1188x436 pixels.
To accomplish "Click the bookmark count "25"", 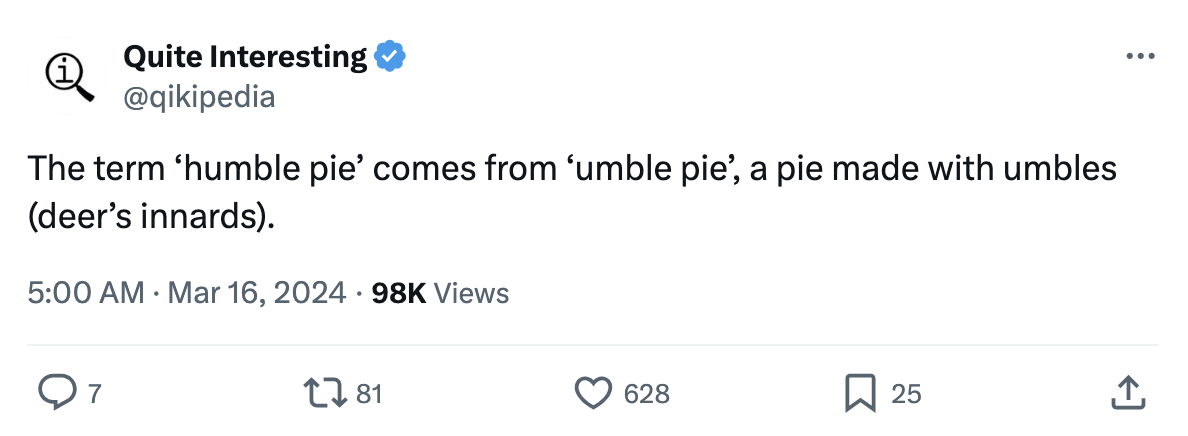I will pyautogui.click(x=905, y=394).
